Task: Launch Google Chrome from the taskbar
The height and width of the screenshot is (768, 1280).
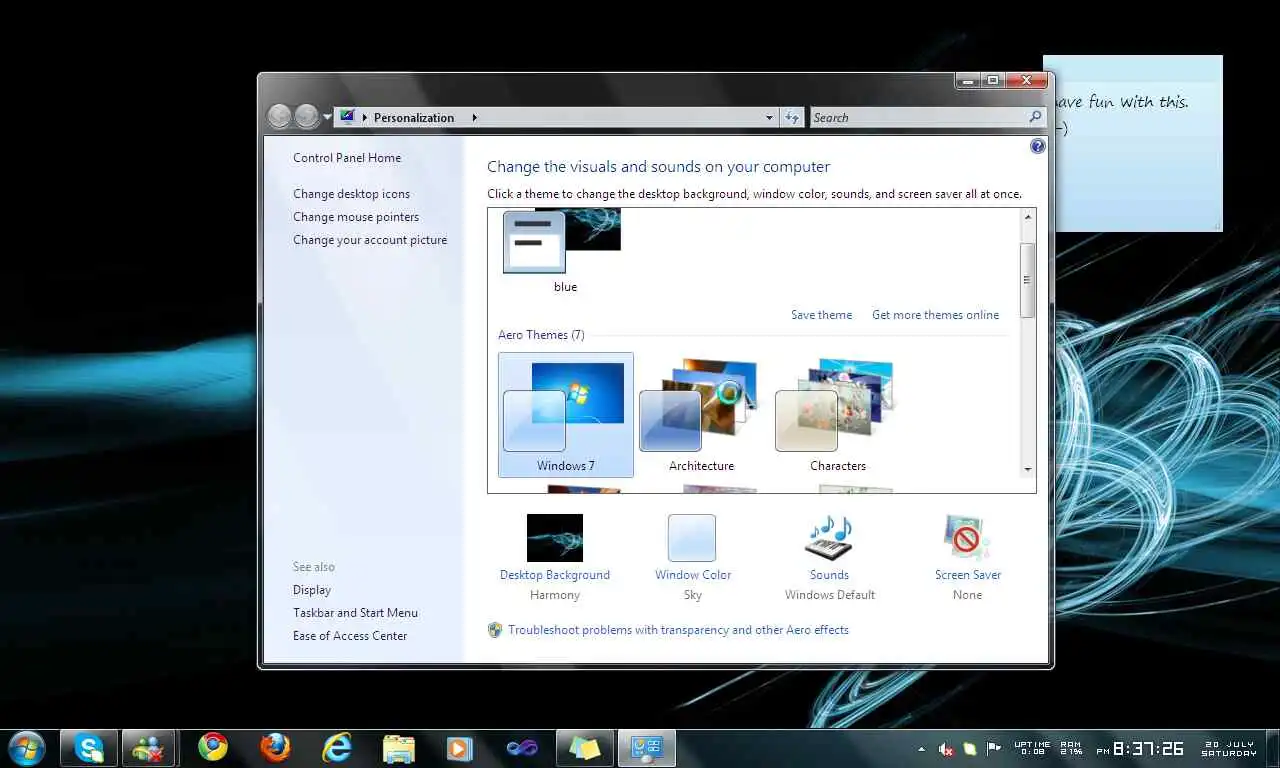Action: (x=212, y=747)
